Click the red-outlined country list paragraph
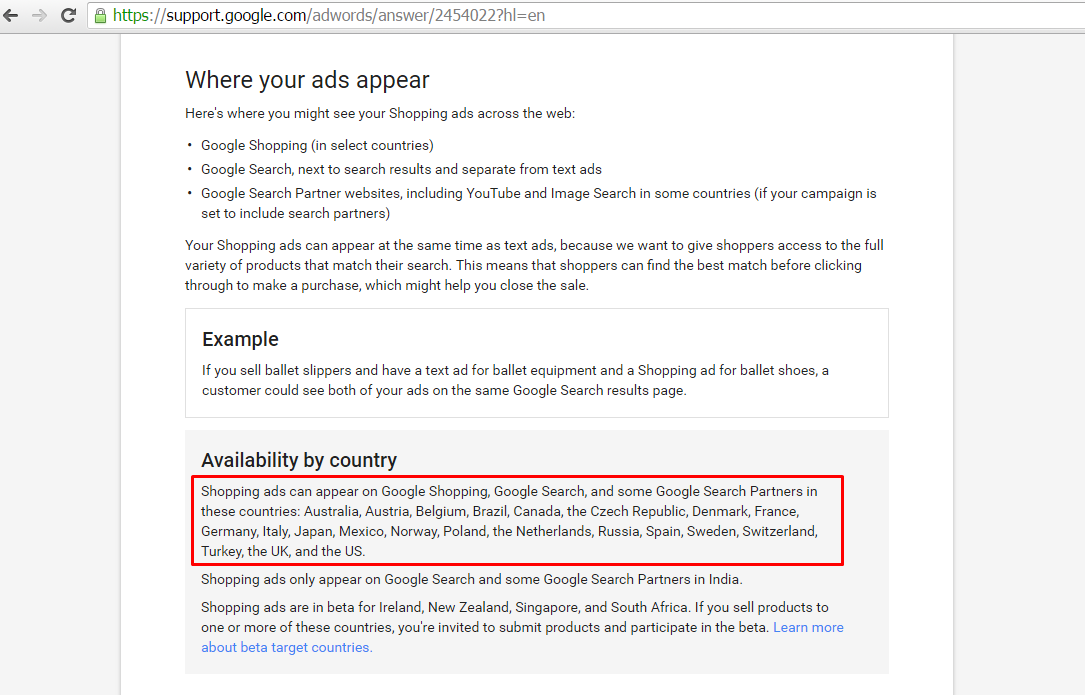Image resolution: width=1085 pixels, height=695 pixels. 509,521
